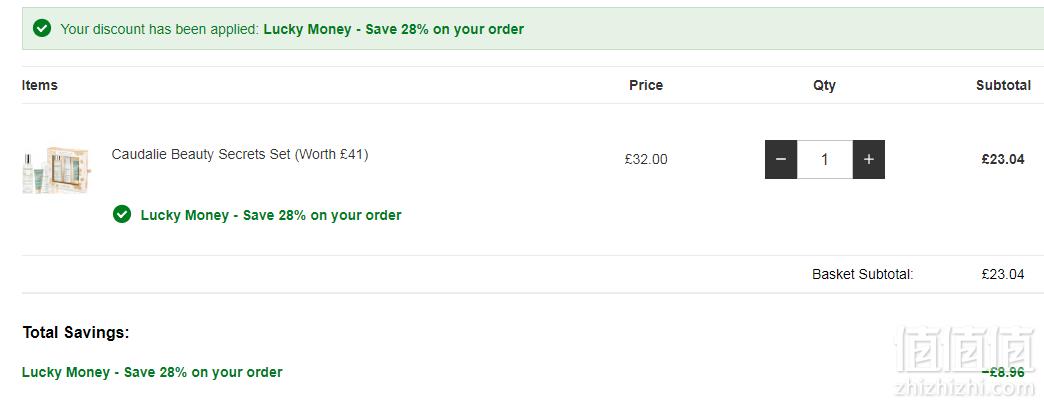The width and height of the screenshot is (1044, 405).
Task: Click the green checkmark icon in discount banner
Action: pyautogui.click(x=42, y=29)
